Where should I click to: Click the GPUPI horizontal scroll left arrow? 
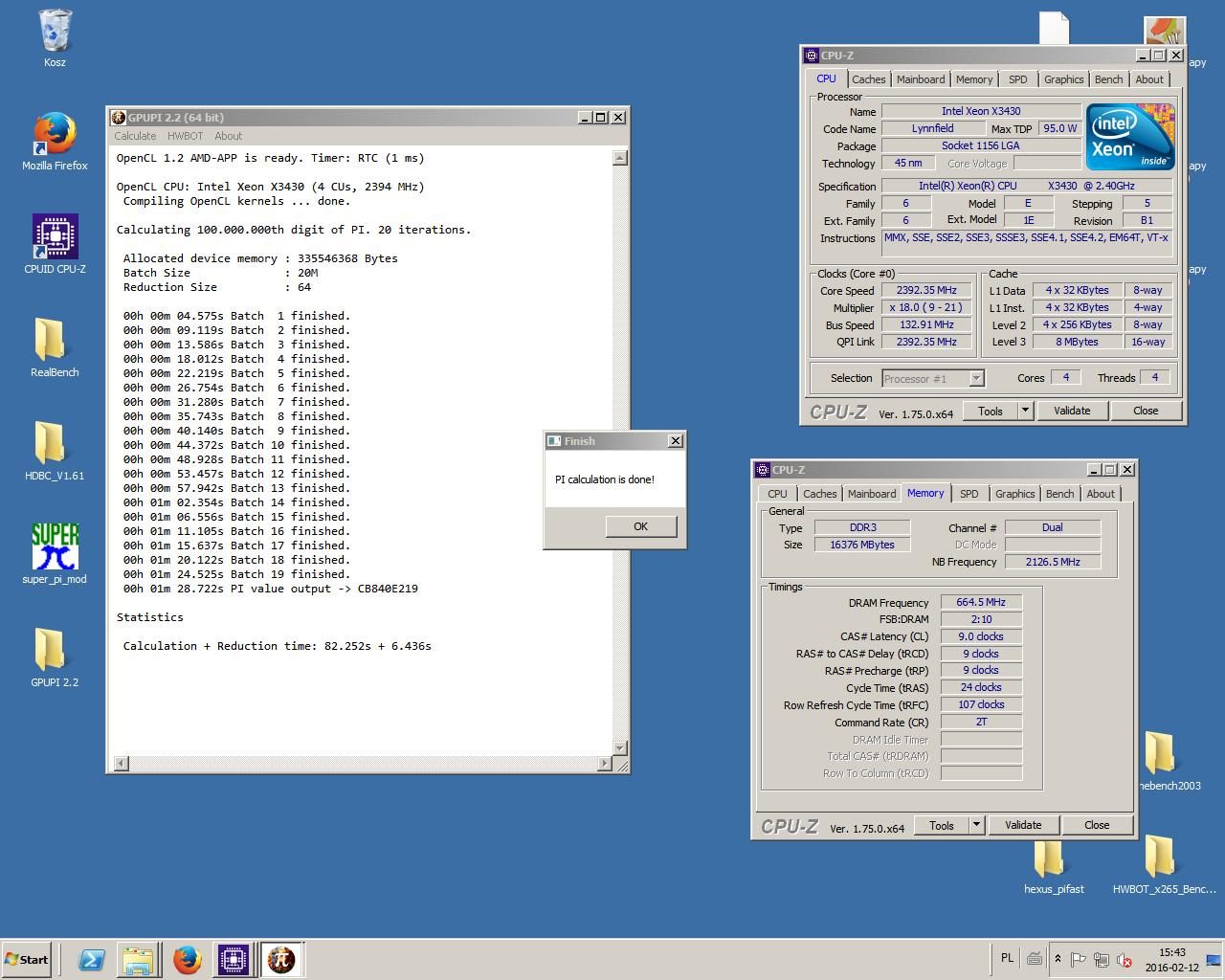tap(121, 764)
